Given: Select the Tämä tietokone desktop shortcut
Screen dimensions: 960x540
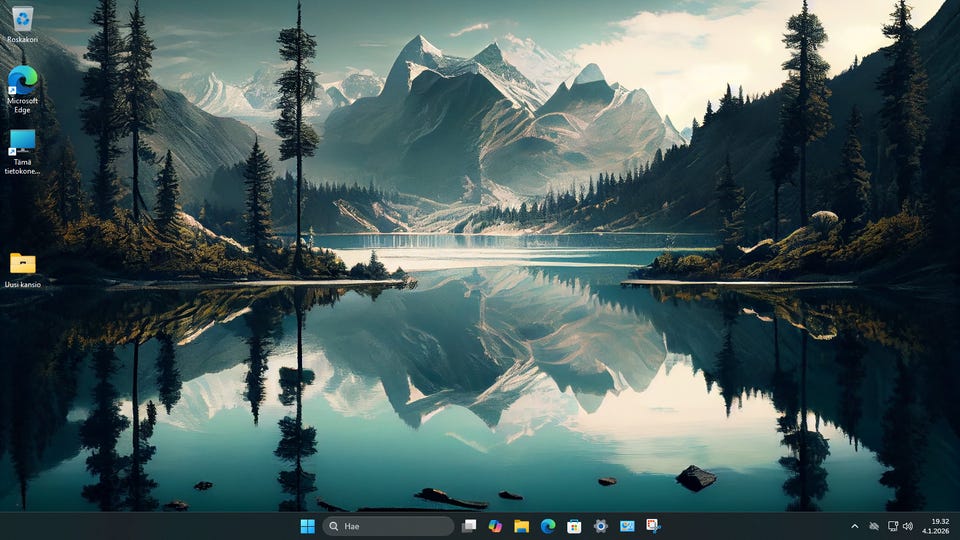Looking at the screenshot, I should 22,152.
